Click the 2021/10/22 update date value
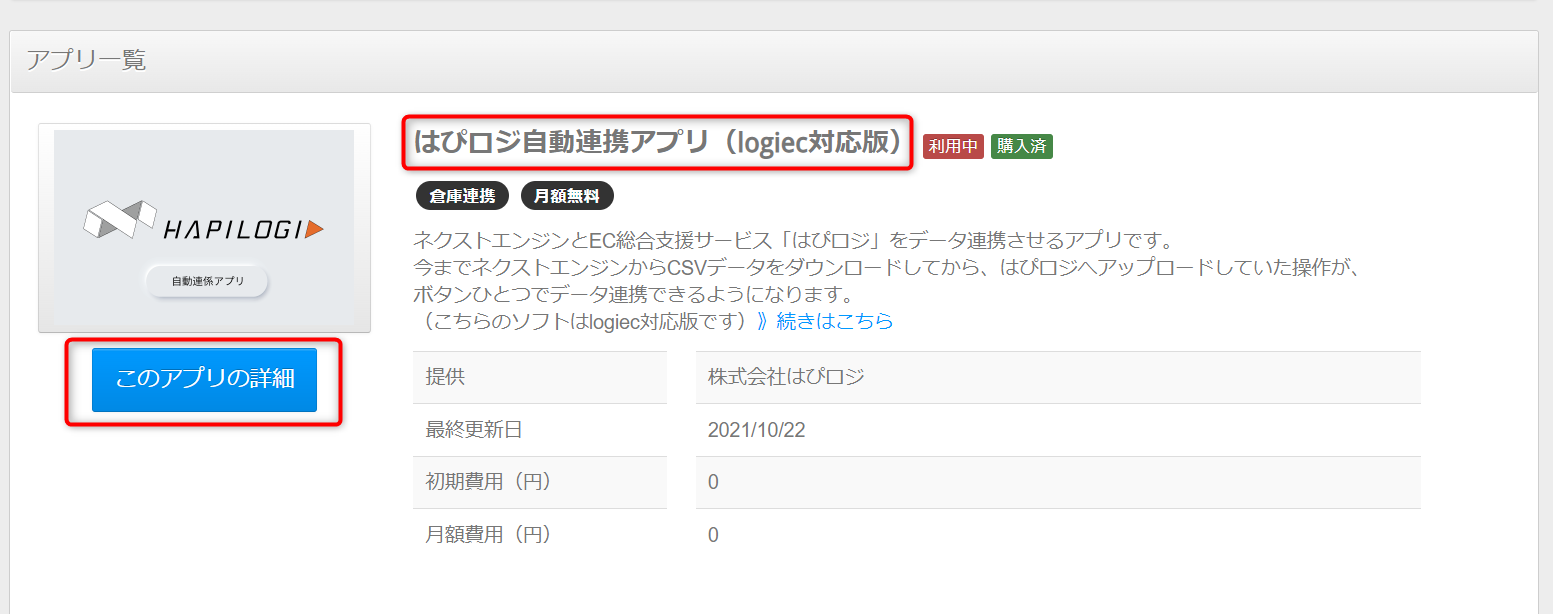1553x614 pixels. click(x=757, y=430)
